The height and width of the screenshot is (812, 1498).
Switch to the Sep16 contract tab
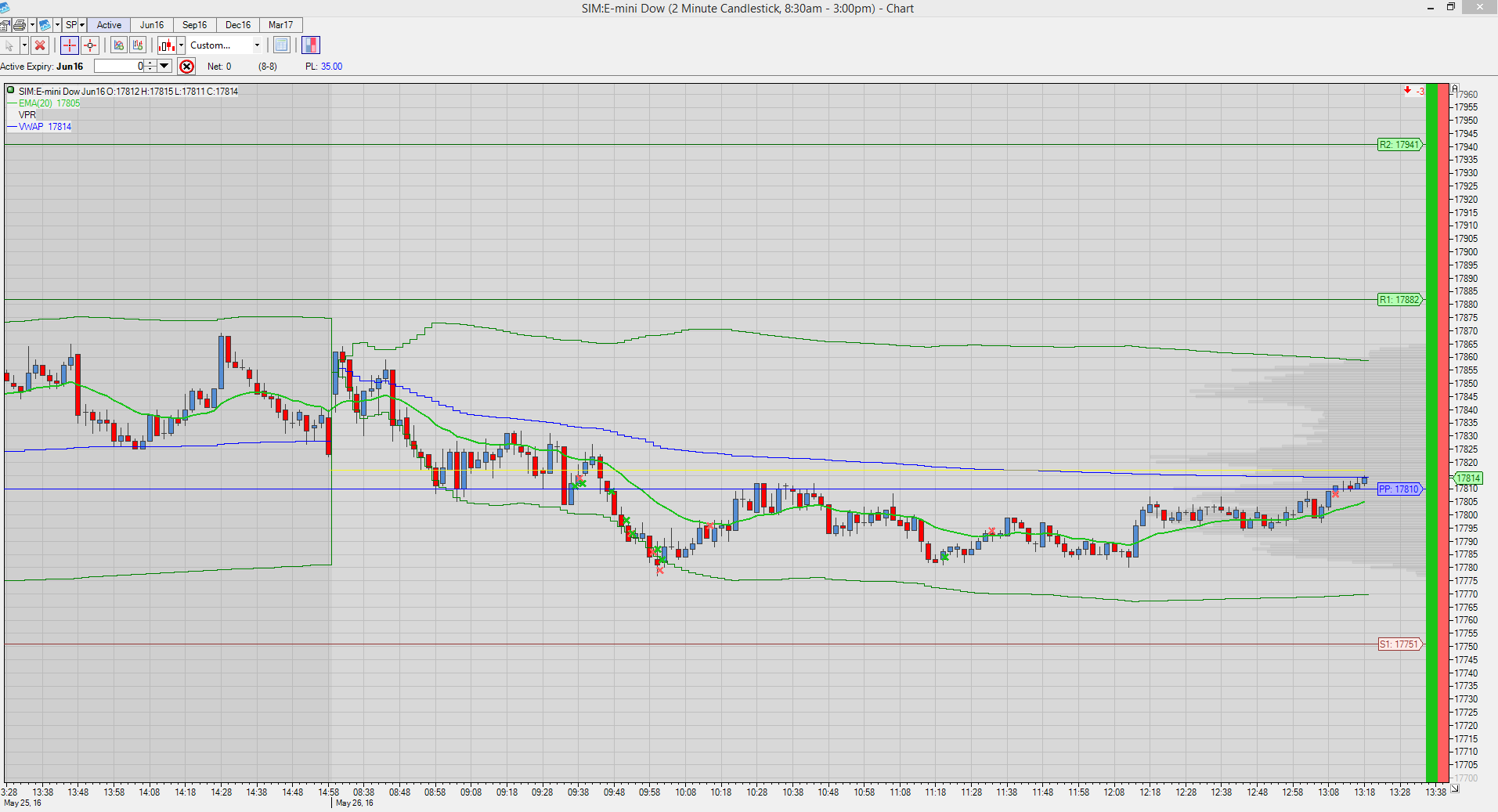[x=195, y=25]
